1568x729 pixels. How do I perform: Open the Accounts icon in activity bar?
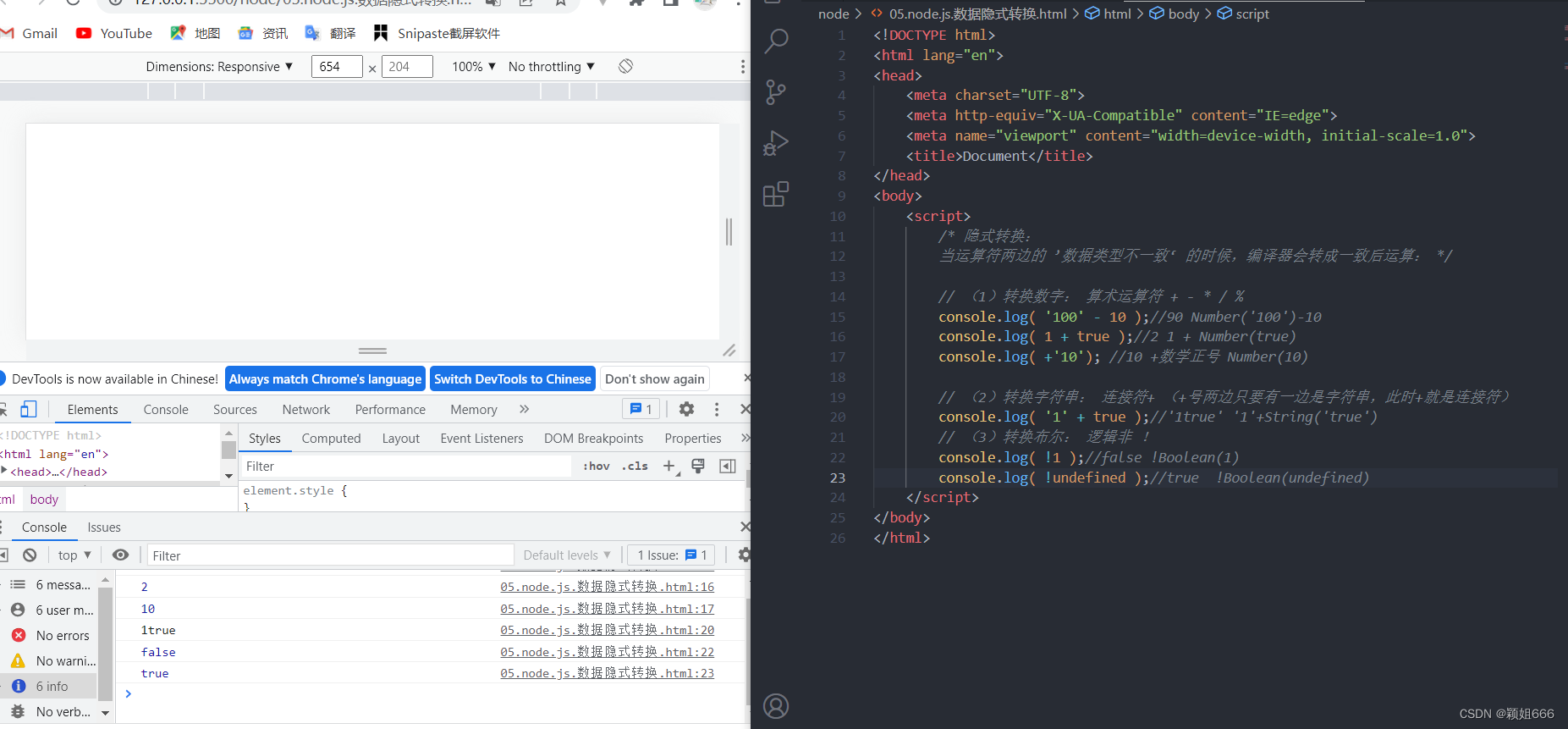coord(776,705)
